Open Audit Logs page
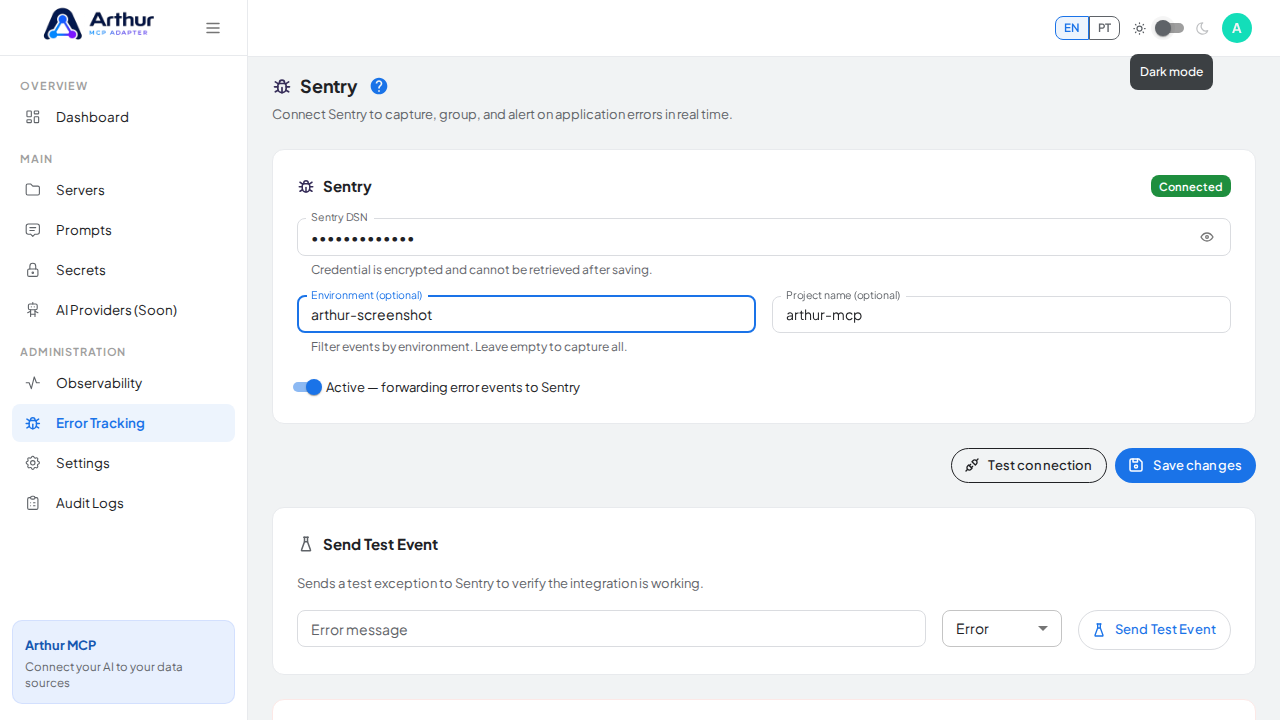 [123, 503]
